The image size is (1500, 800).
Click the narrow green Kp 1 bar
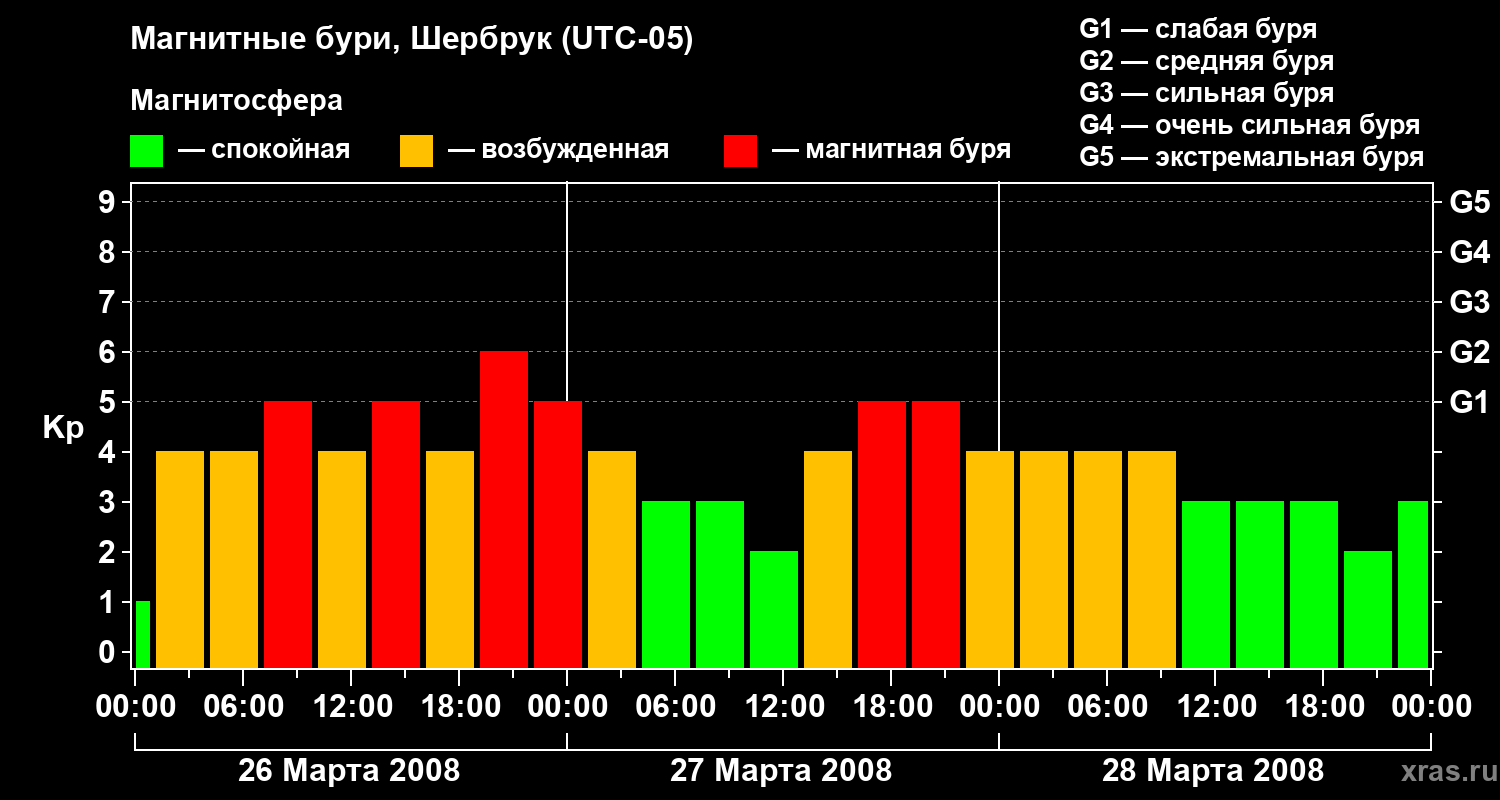142,635
